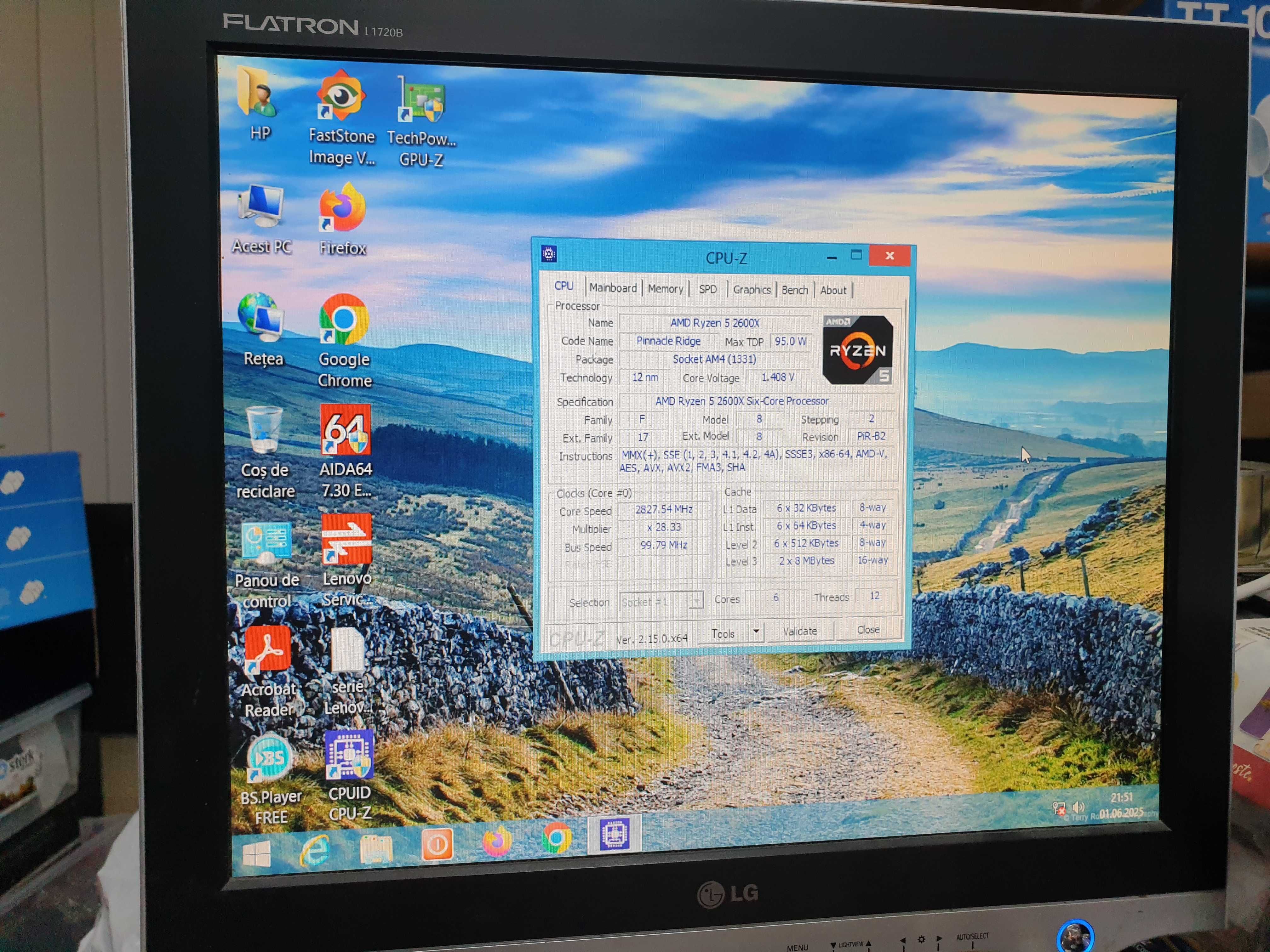Open Coș de reciclare recycle bin

[x=265, y=453]
